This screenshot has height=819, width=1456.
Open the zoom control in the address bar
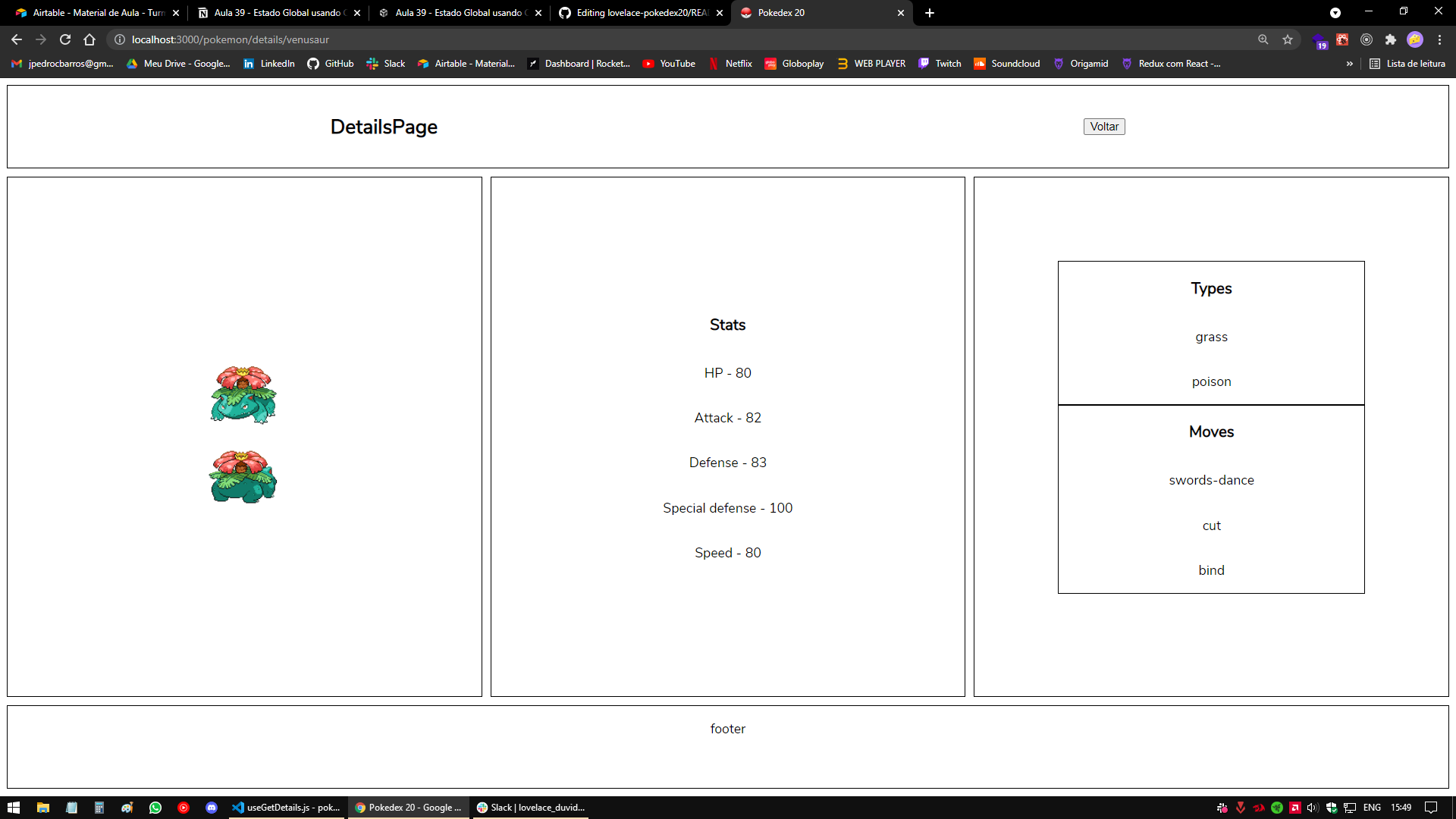tap(1263, 39)
